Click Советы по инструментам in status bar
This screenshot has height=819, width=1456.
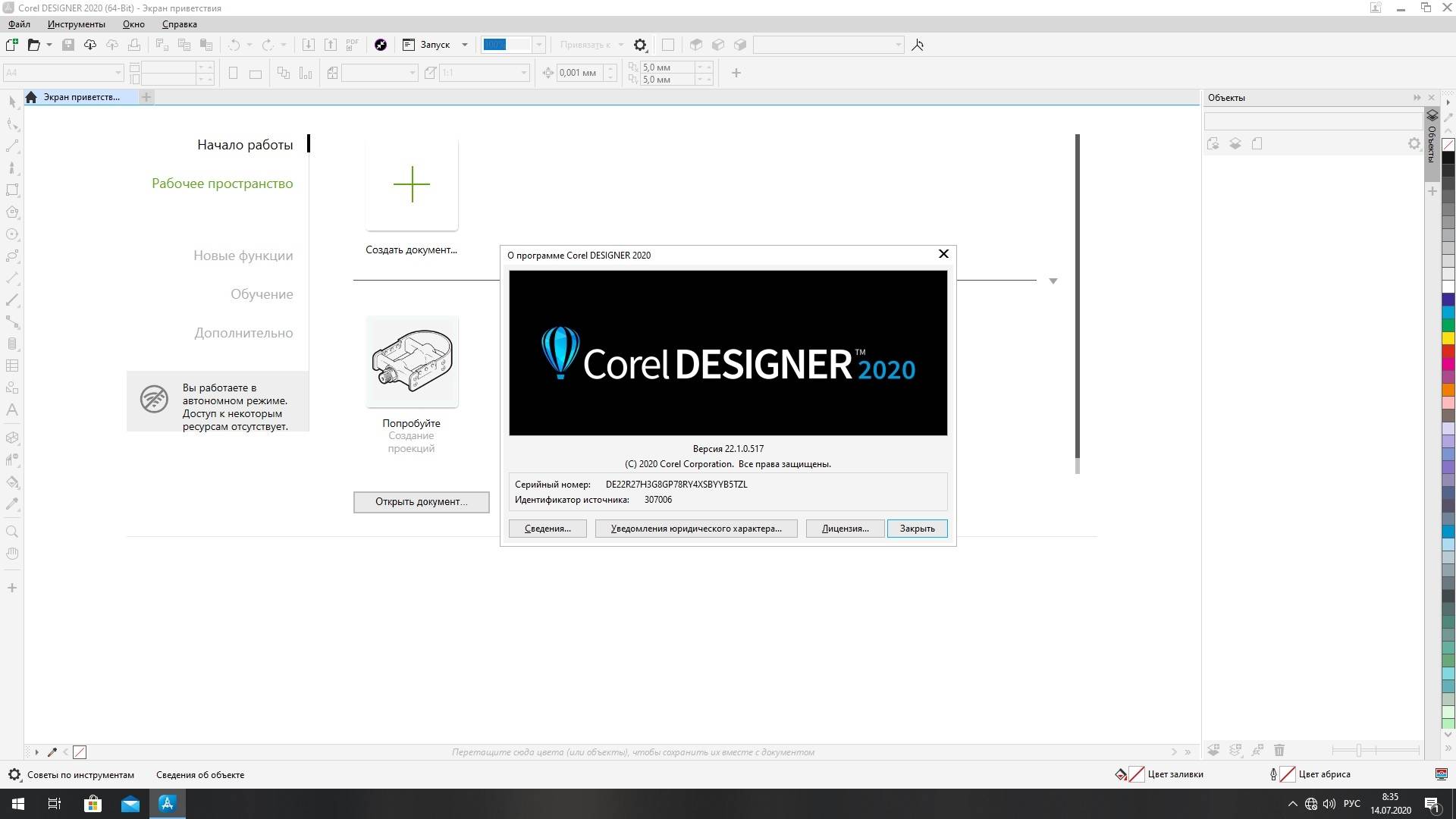click(x=80, y=775)
